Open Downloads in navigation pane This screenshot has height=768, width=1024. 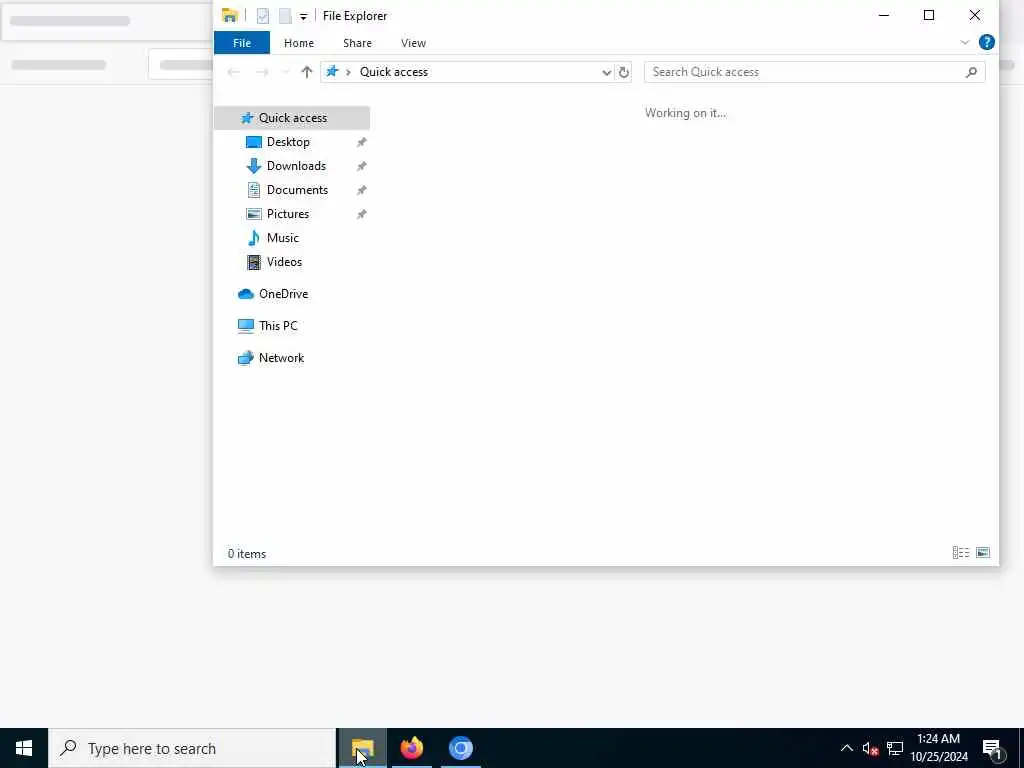point(296,166)
